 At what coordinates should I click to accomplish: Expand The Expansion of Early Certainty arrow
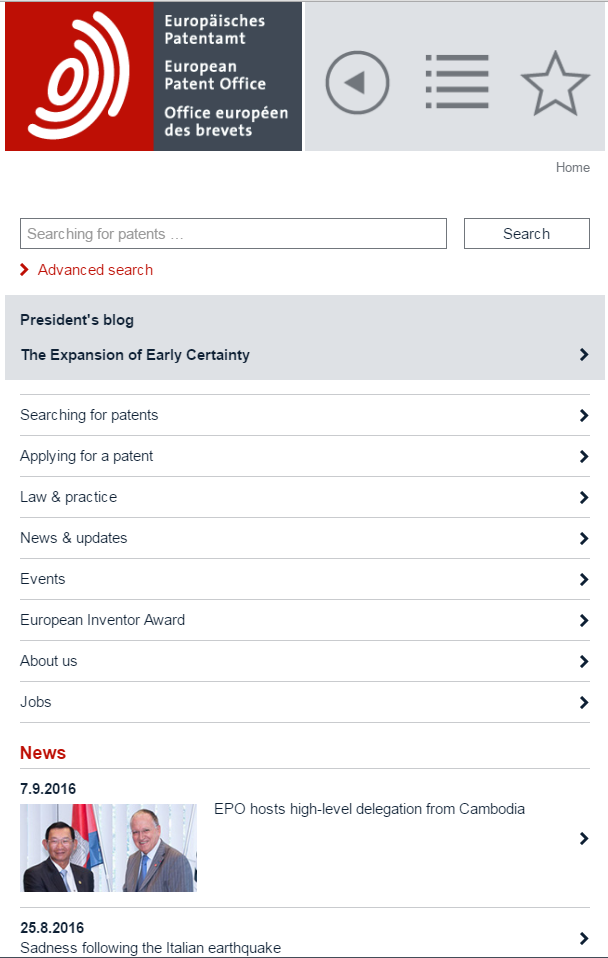(x=584, y=355)
